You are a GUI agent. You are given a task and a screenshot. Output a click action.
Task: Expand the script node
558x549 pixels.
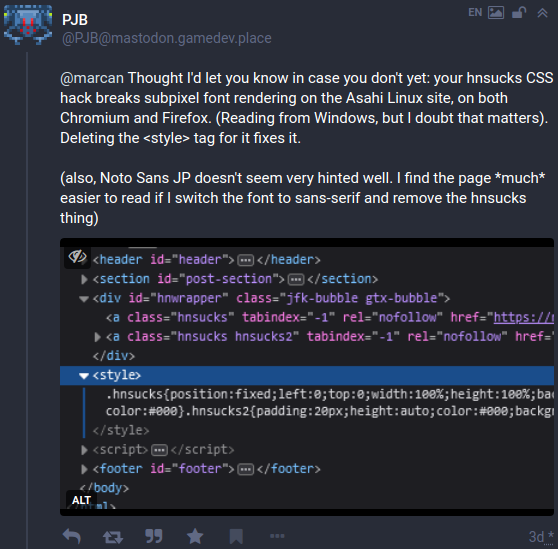[x=84, y=450]
